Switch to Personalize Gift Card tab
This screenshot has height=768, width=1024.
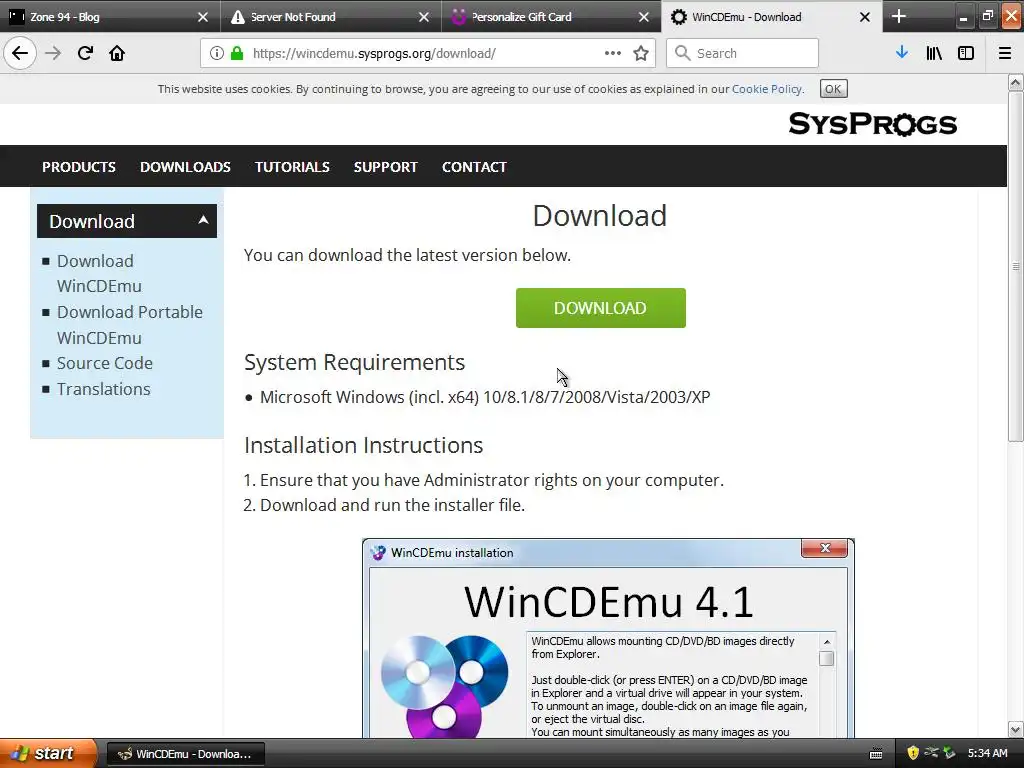[x=552, y=17]
